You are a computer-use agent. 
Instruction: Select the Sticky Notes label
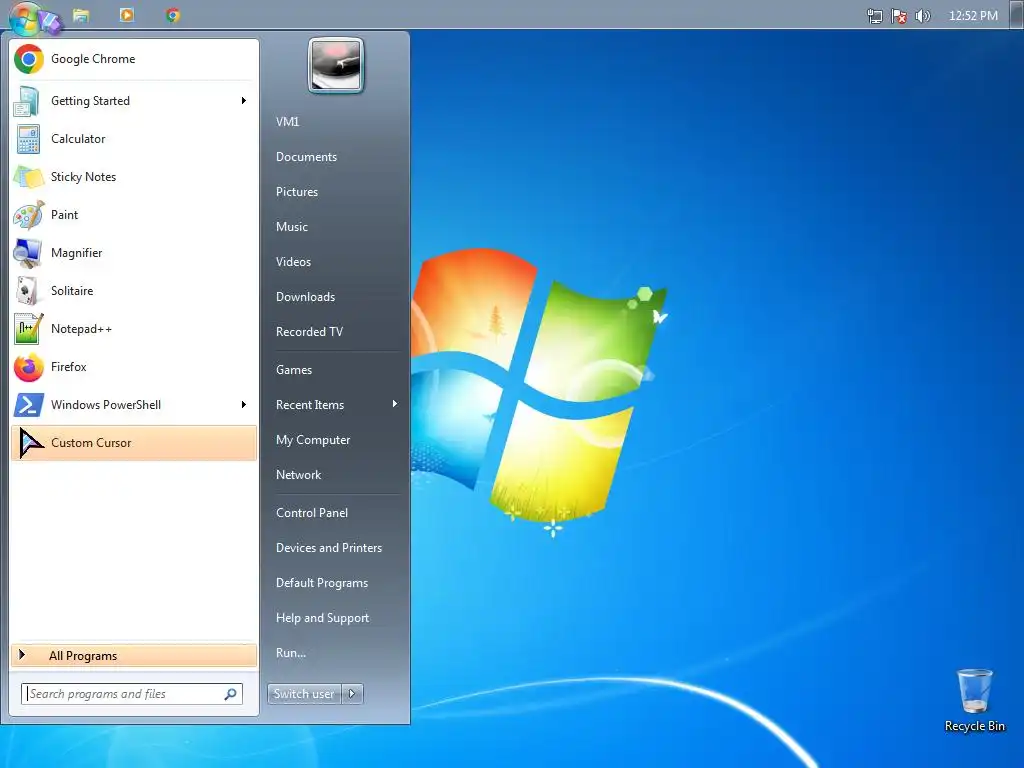click(x=84, y=177)
